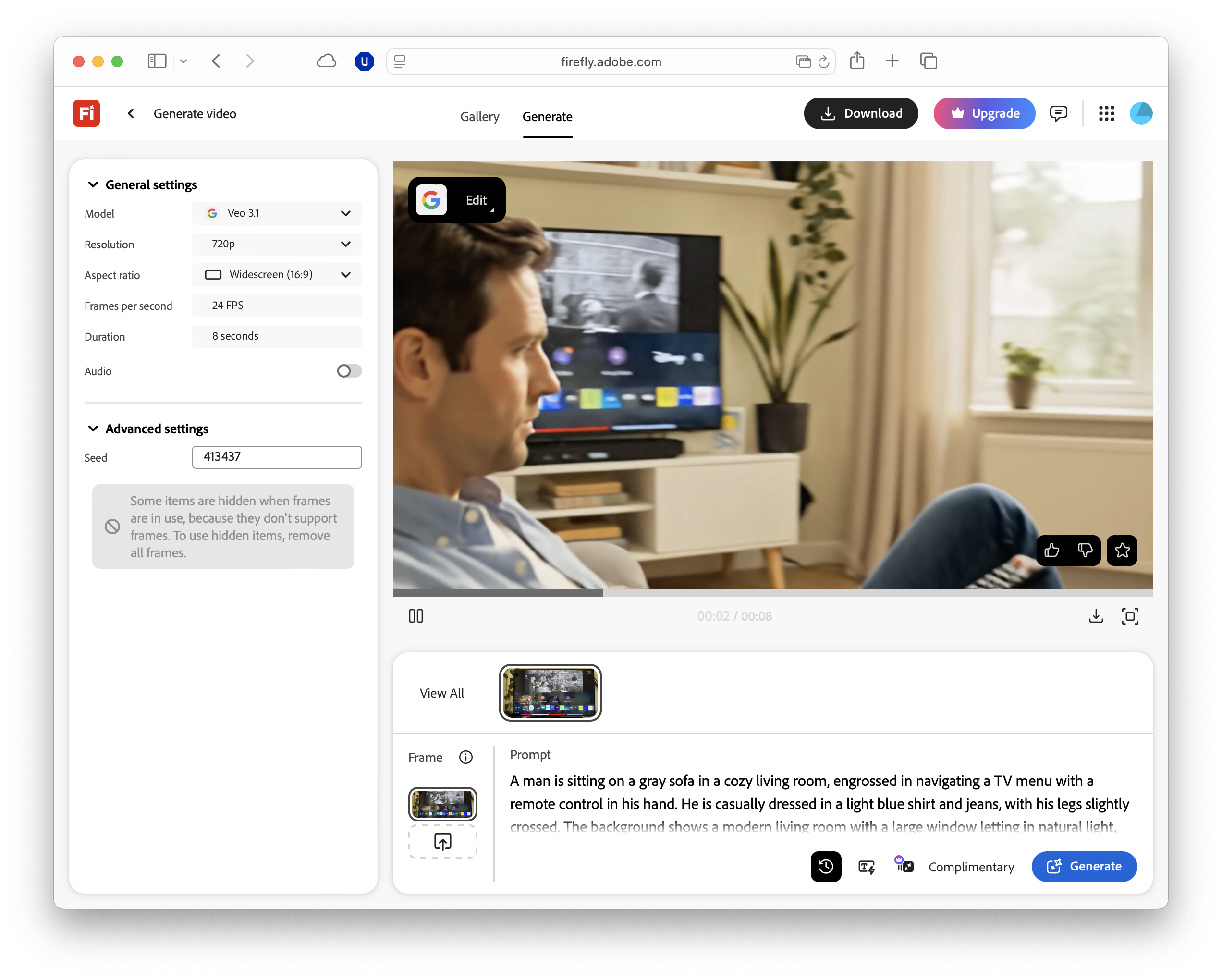This screenshot has width=1222, height=980.
Task: Click the download arrow below video
Action: pos(1096,616)
